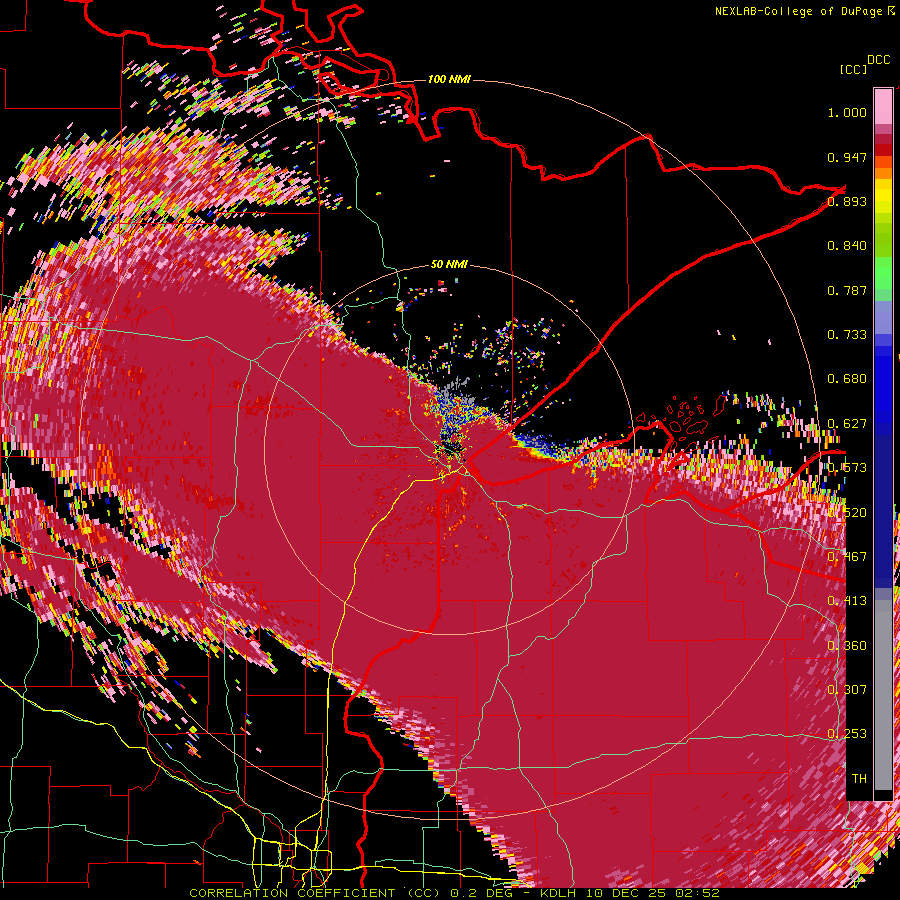Click the 0.787 scale value

coord(847,290)
